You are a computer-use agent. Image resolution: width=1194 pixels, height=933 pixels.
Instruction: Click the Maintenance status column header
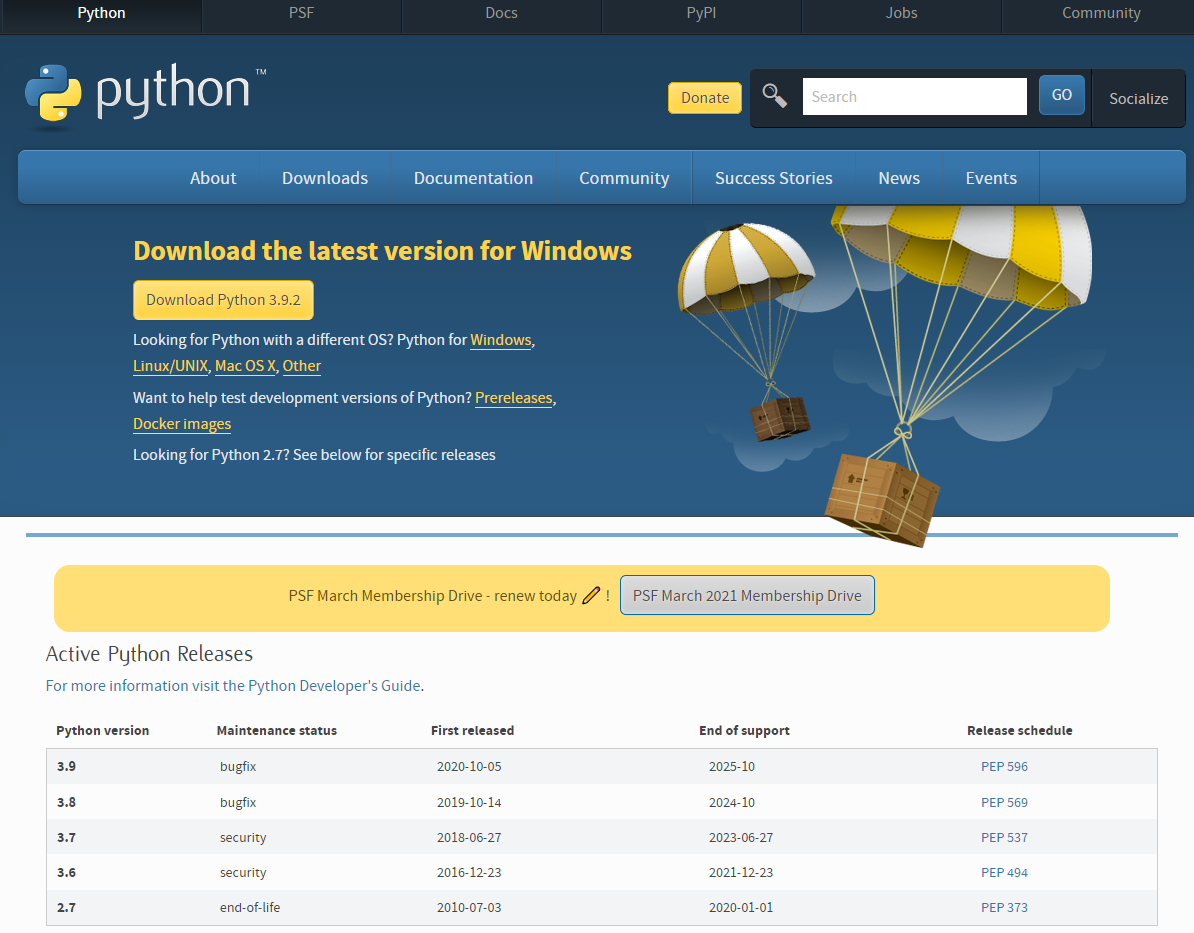point(276,730)
